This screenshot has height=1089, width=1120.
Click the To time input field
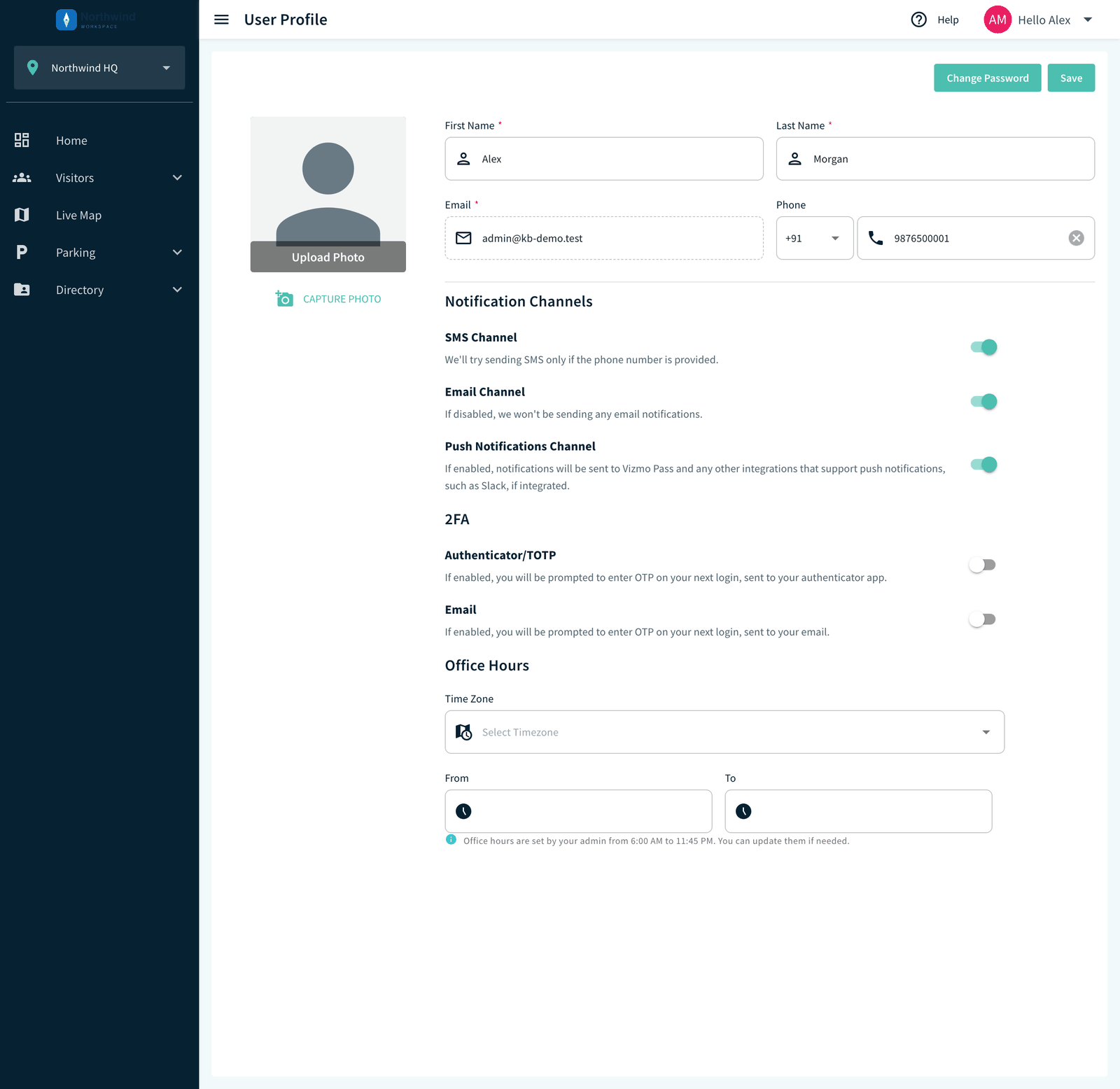click(858, 811)
